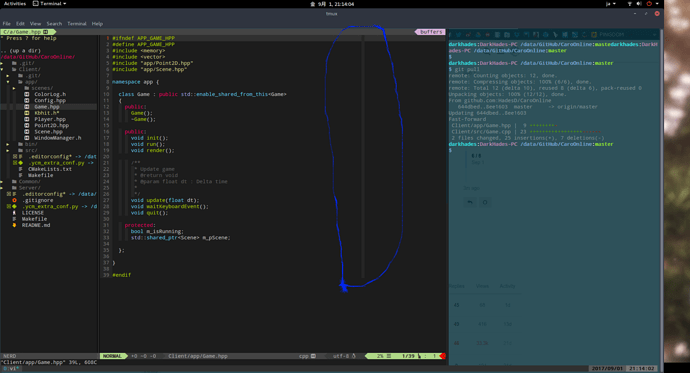The width and height of the screenshot is (690, 373).
Task: Click the Activities button
Action: [15, 4]
